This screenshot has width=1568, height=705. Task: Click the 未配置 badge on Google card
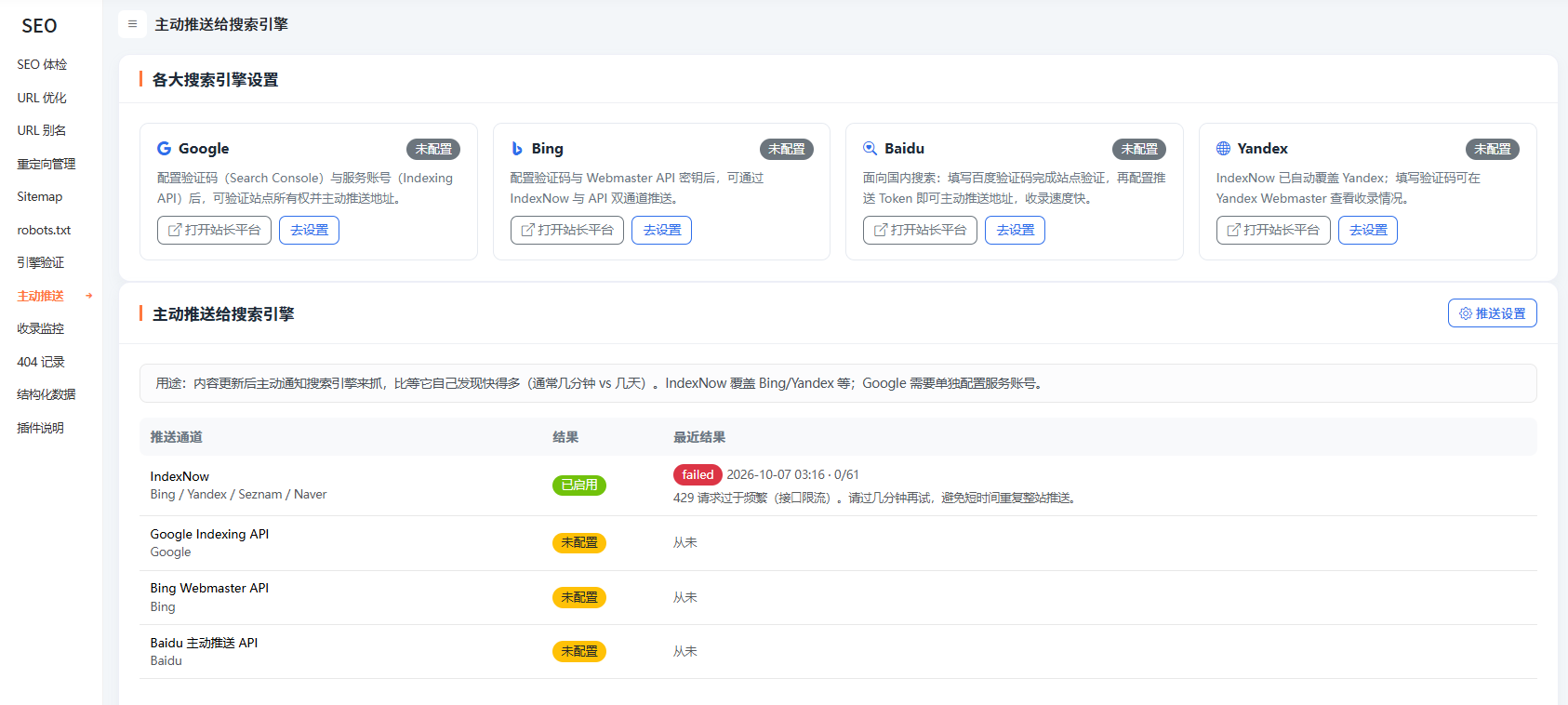433,149
